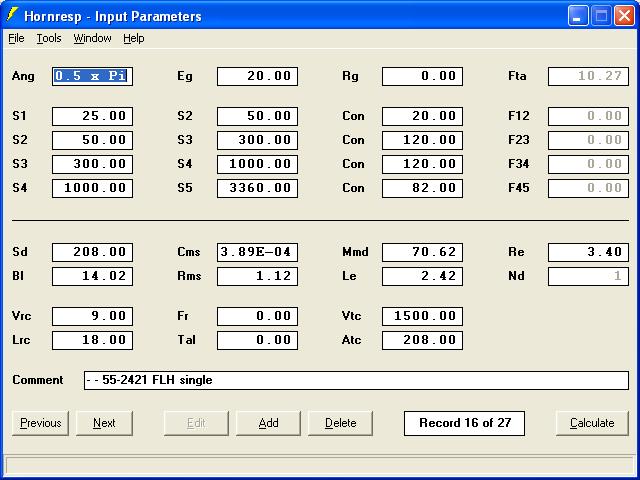This screenshot has width=640, height=480.
Task: Go to the Previous record
Action: click(x=40, y=423)
